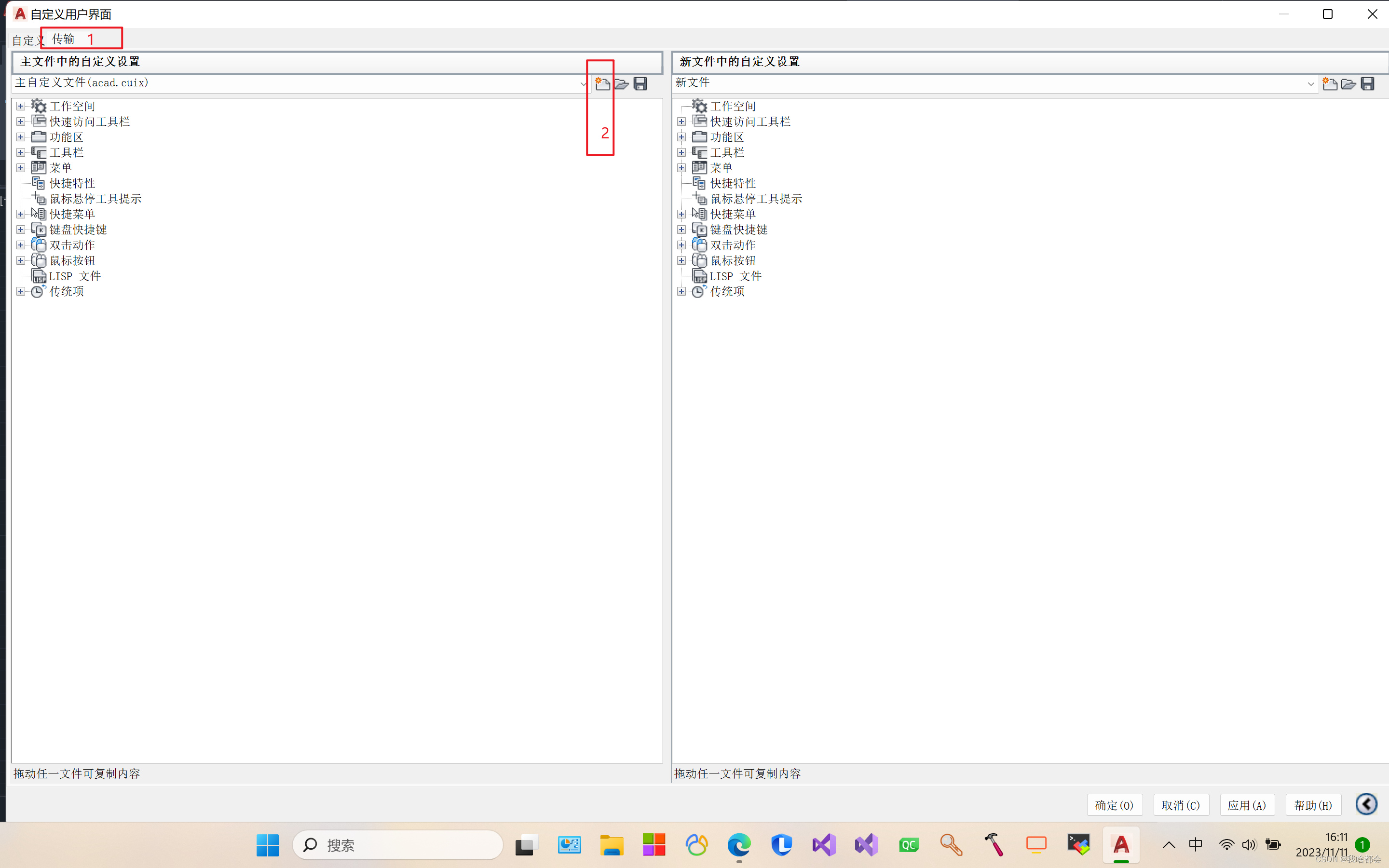Click the 应用(A) button

pyautogui.click(x=1247, y=805)
